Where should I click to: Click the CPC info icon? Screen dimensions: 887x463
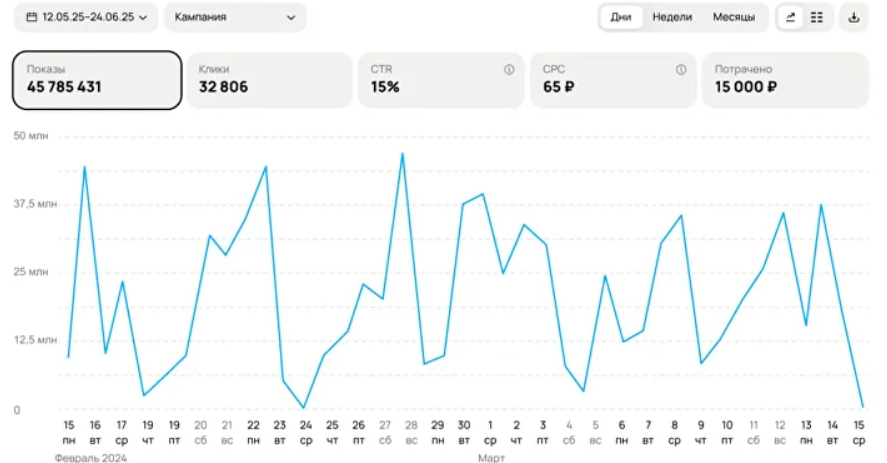coord(681,70)
